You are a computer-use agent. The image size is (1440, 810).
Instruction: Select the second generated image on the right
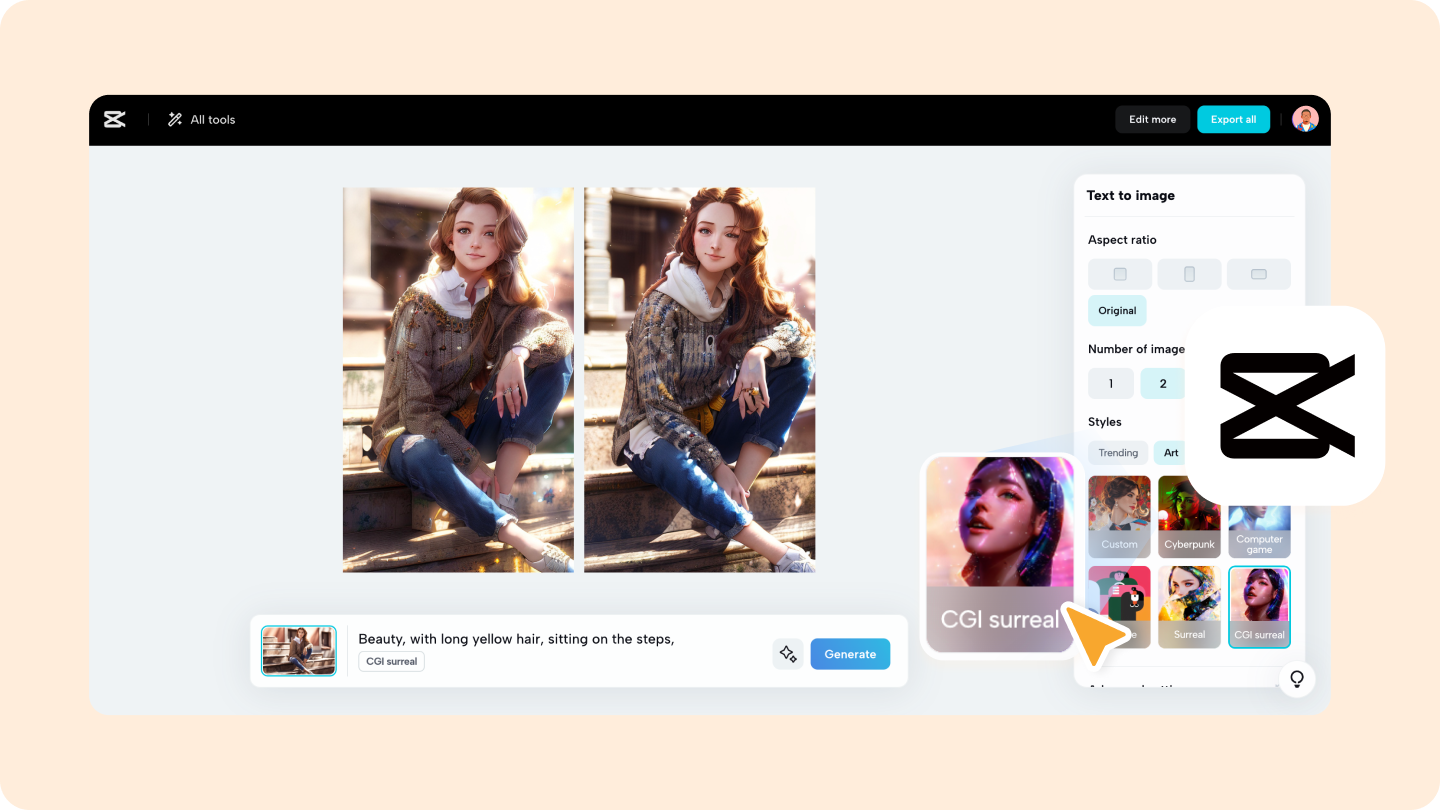[699, 380]
